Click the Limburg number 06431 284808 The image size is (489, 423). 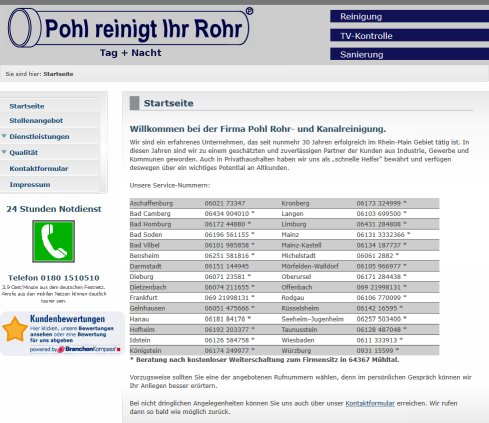point(379,224)
